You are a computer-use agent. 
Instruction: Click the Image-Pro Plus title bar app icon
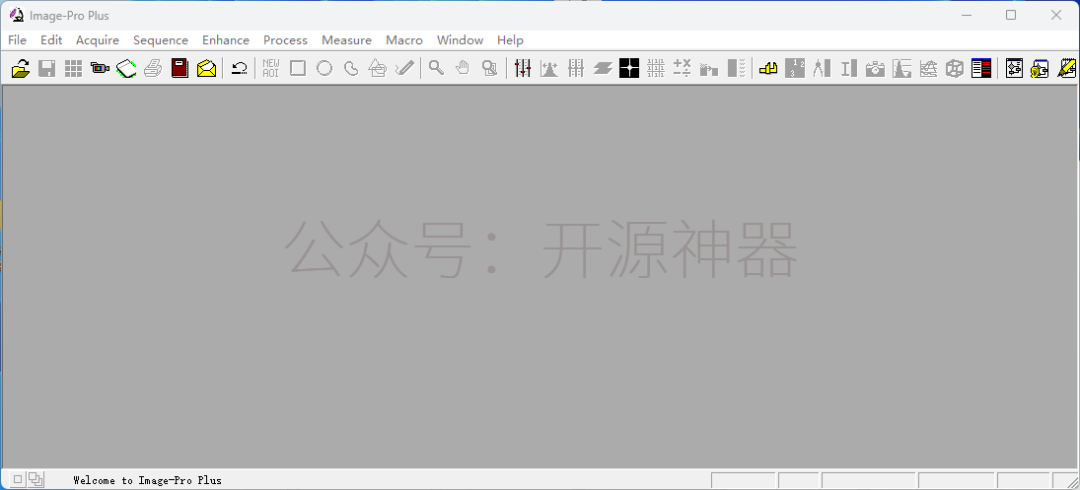17,15
